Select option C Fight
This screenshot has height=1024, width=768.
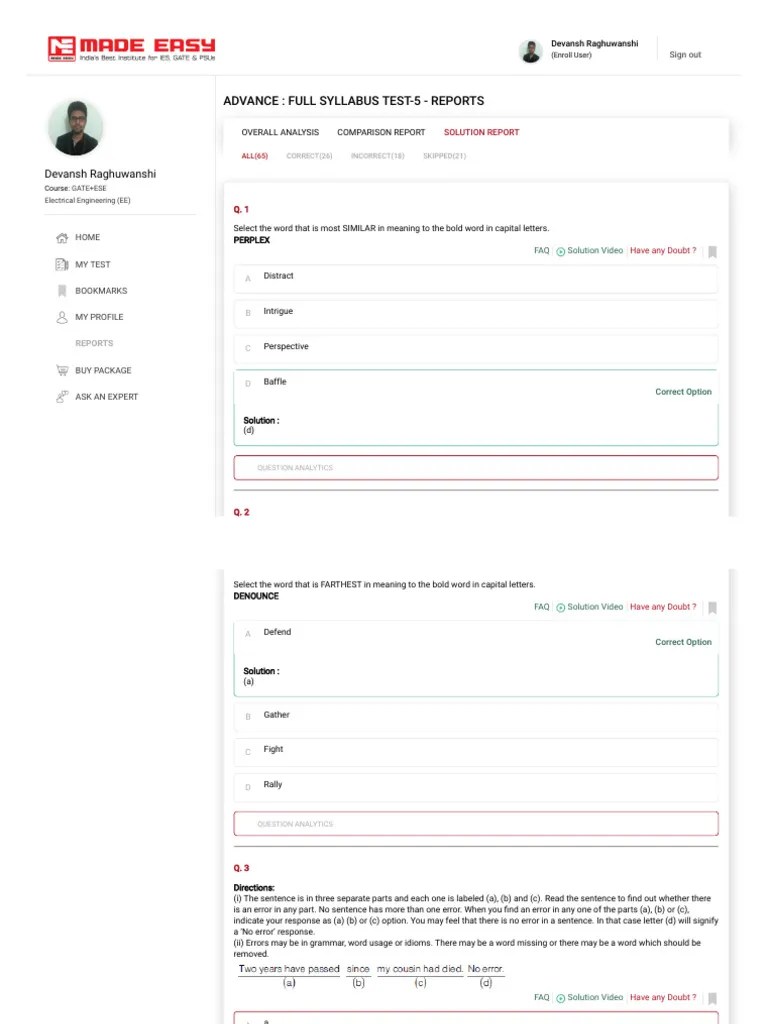[475, 752]
